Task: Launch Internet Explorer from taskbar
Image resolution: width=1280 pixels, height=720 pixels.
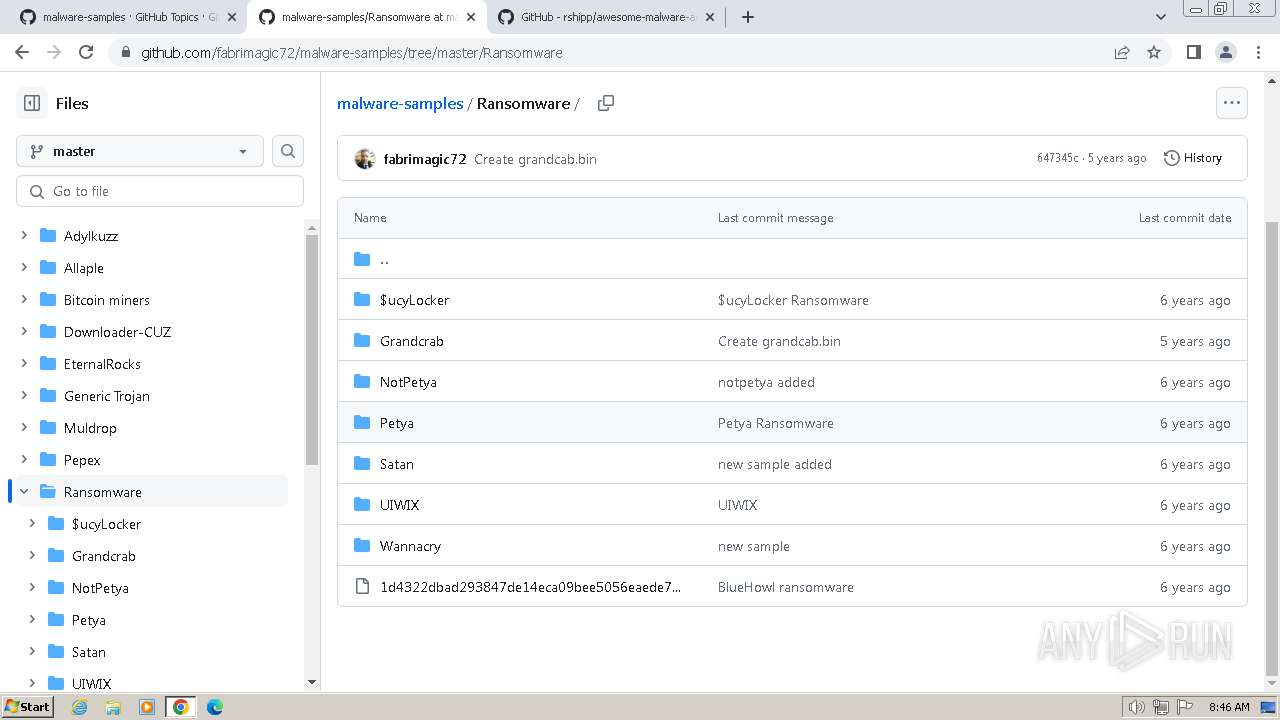Action: tap(79, 707)
